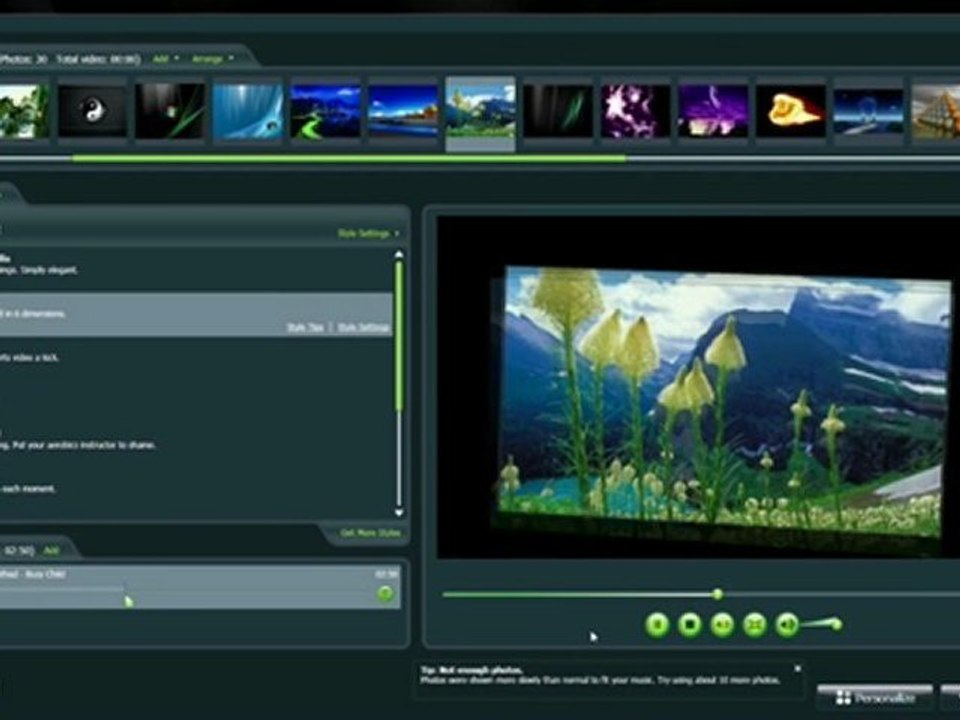The height and width of the screenshot is (720, 960).
Task: Click the Get More Styles link
Action: pyautogui.click(x=370, y=533)
